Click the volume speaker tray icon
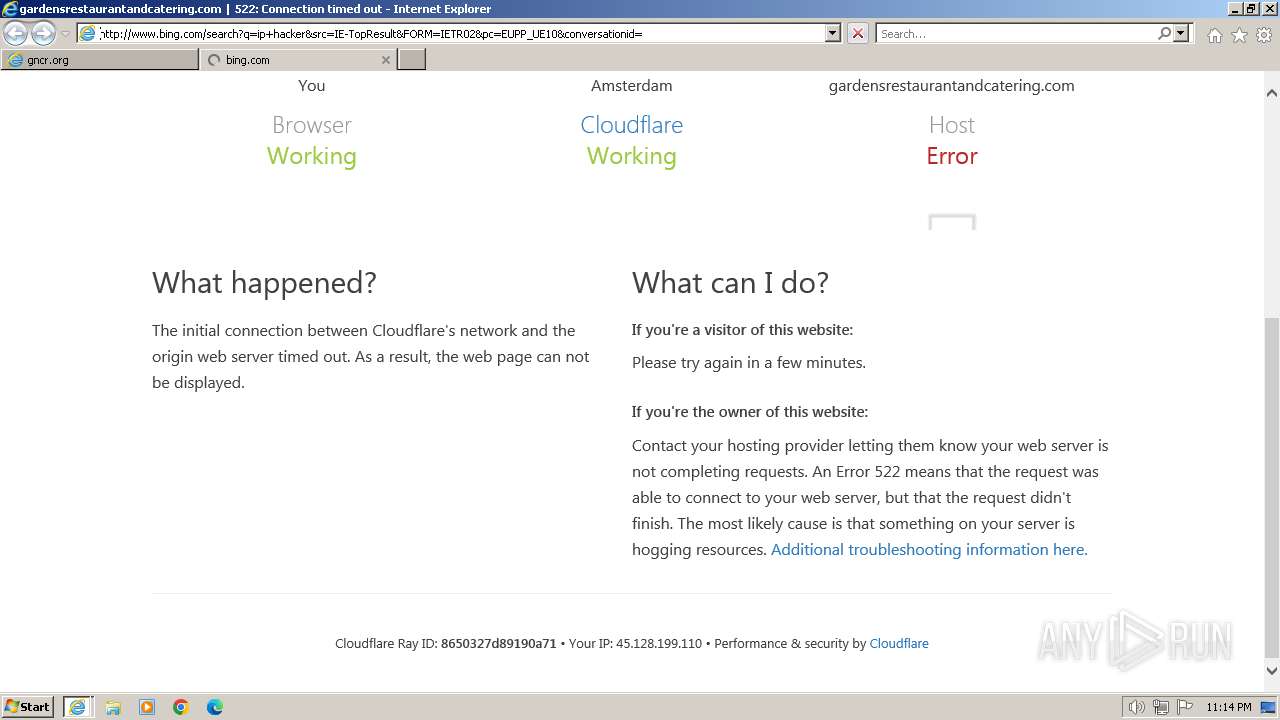Viewport: 1280px width, 720px height. (x=1136, y=707)
